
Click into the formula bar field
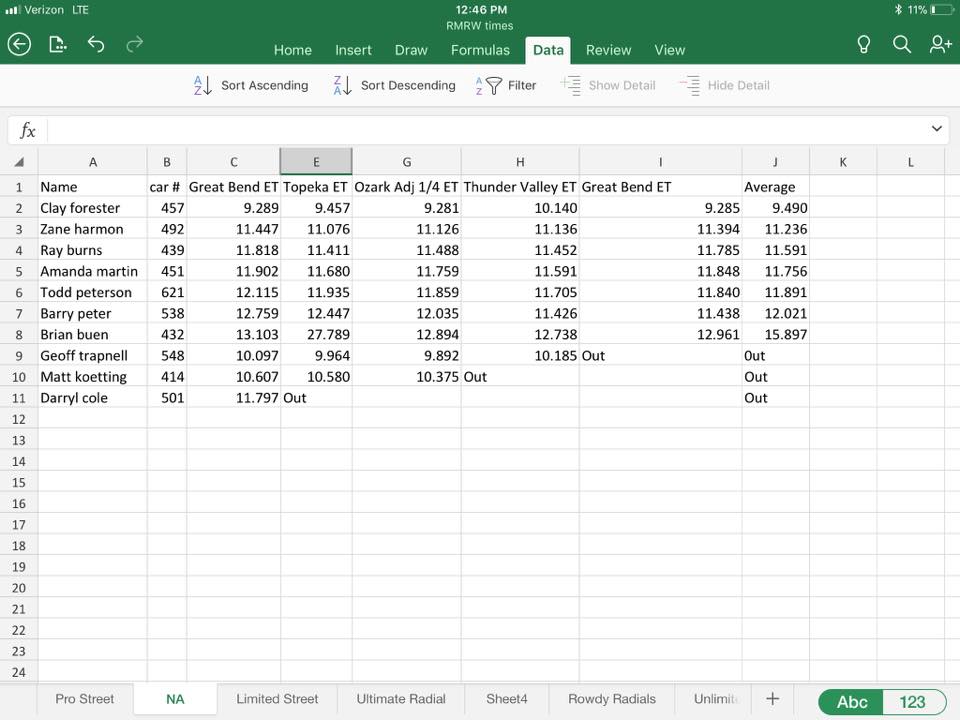click(x=480, y=130)
